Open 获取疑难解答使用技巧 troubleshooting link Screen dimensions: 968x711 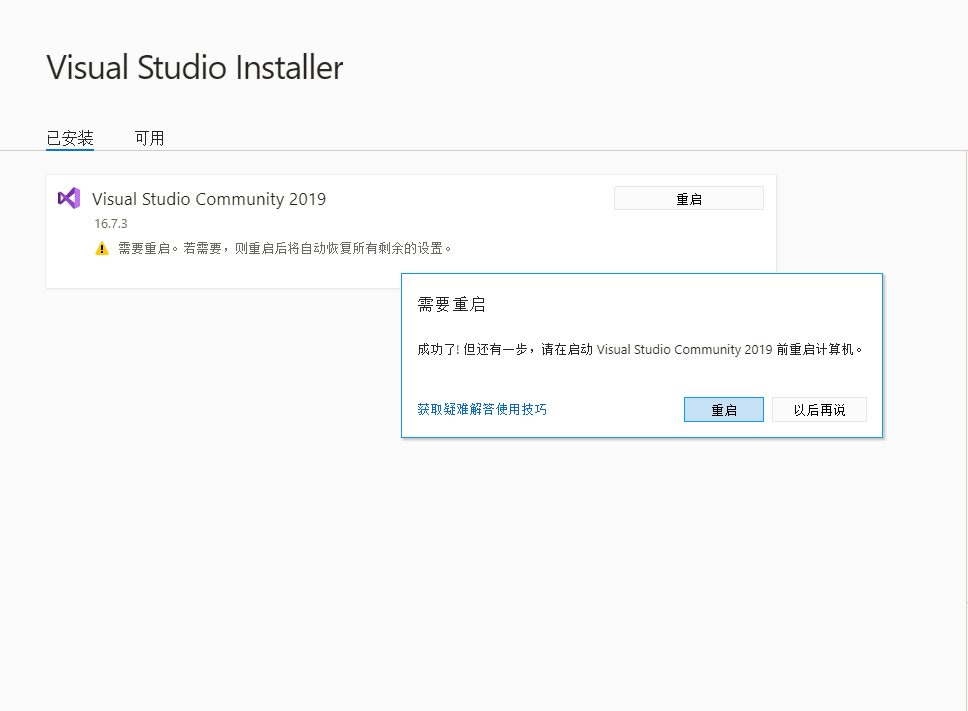click(x=482, y=409)
